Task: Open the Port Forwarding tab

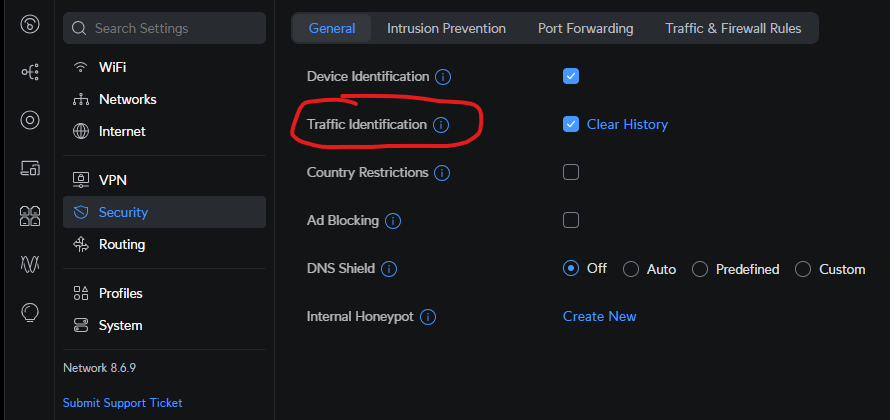Action: click(x=585, y=28)
